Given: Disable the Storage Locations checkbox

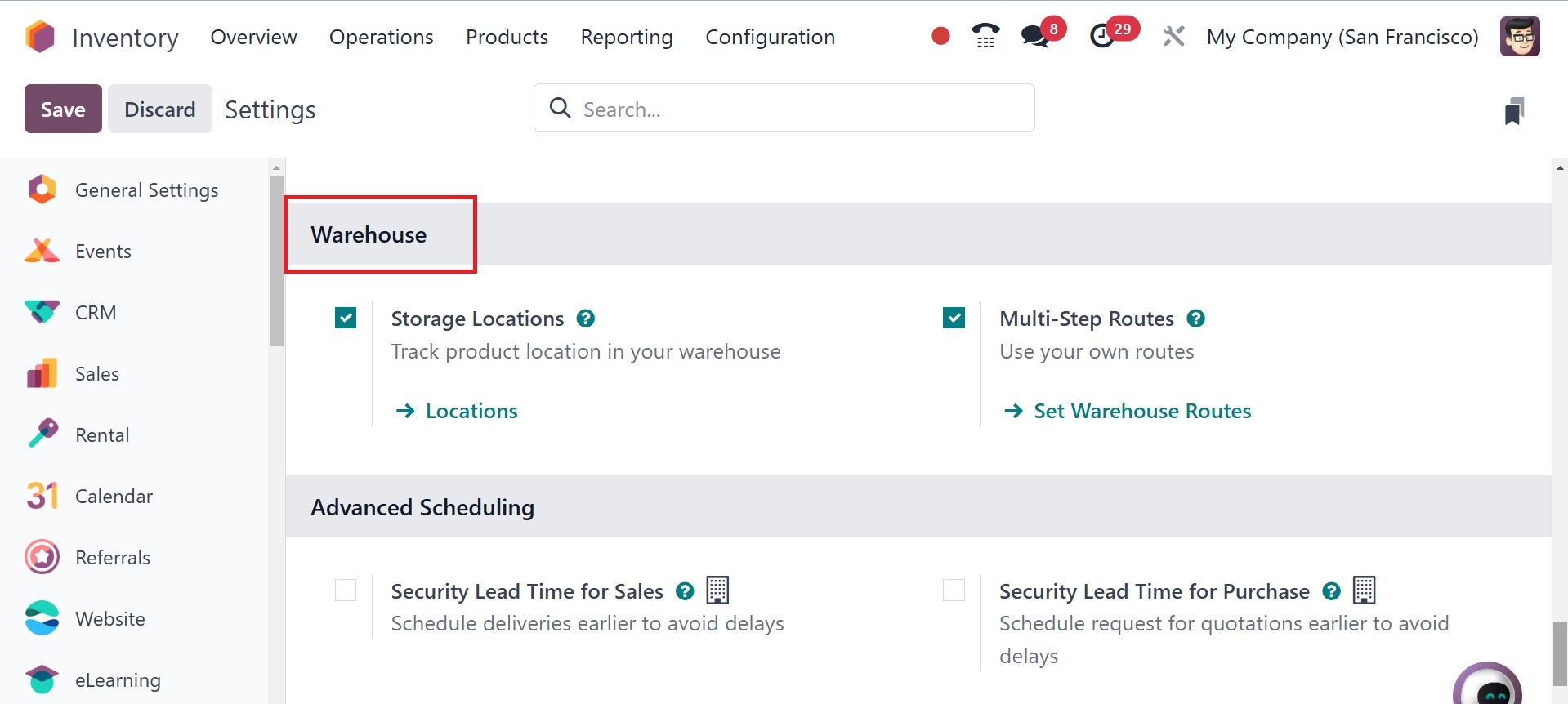Looking at the screenshot, I should pos(346,318).
